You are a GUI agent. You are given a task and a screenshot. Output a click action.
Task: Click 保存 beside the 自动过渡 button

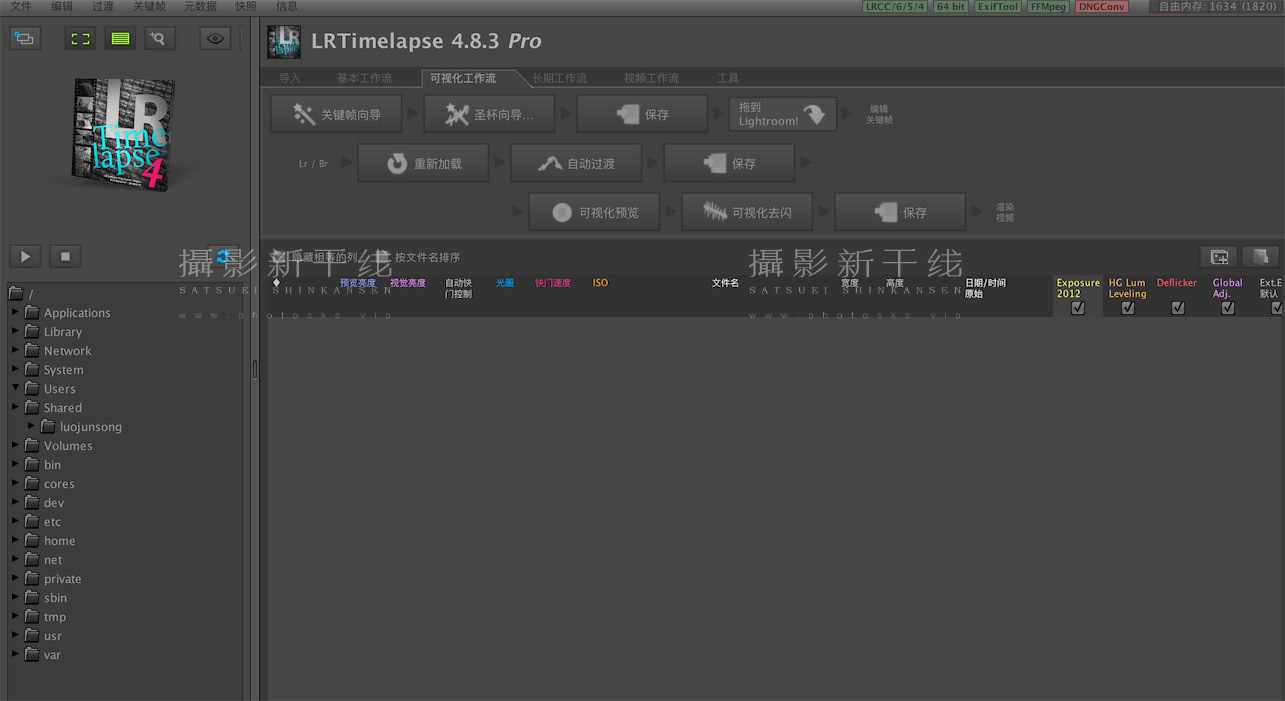729,163
